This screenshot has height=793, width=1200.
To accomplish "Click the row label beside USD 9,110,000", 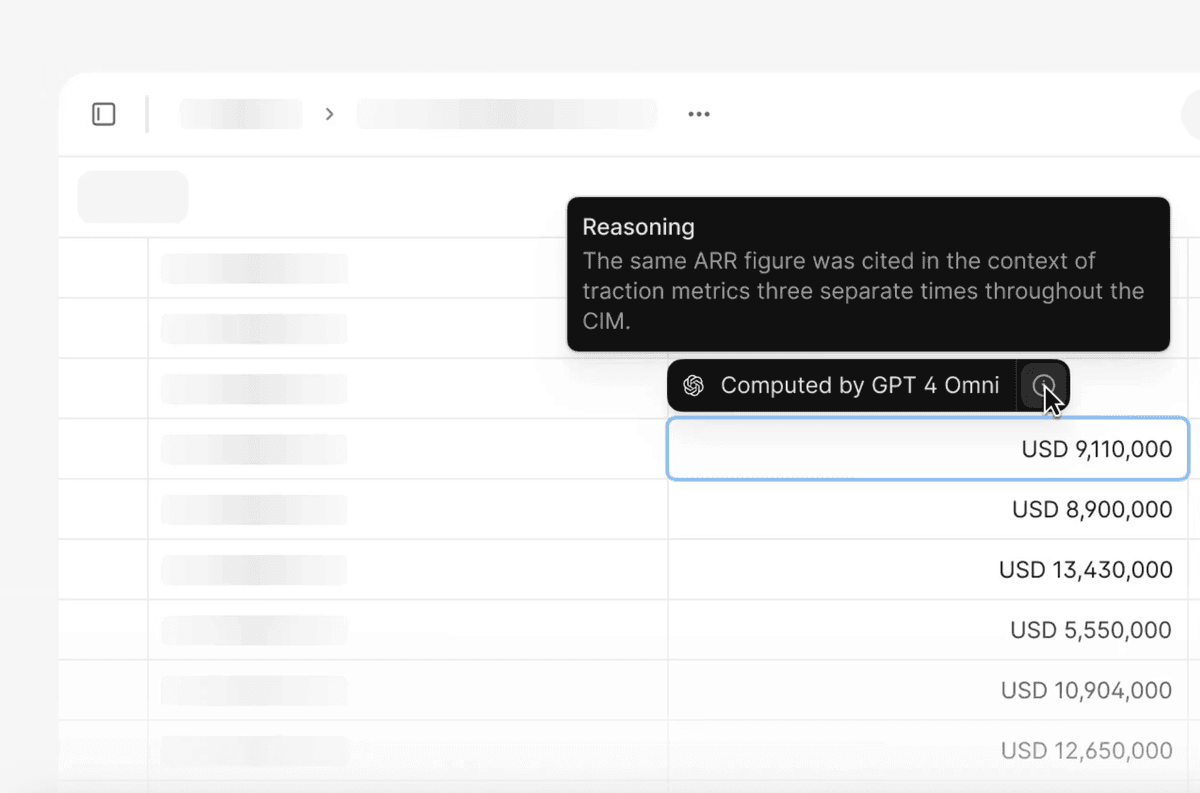I will pyautogui.click(x=254, y=449).
